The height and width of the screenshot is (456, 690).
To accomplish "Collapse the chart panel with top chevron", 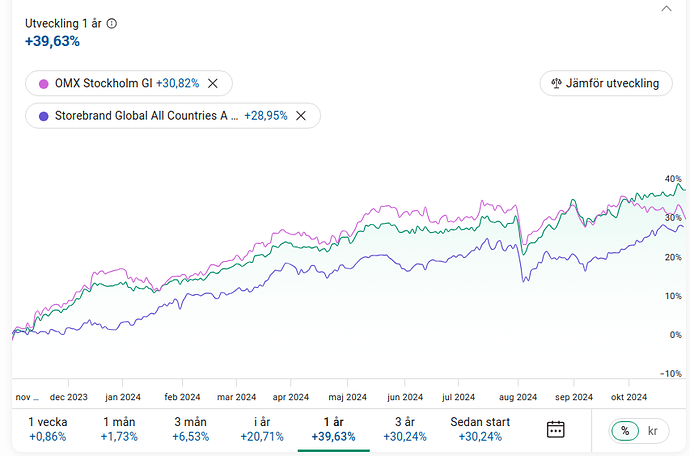I will point(669,8).
